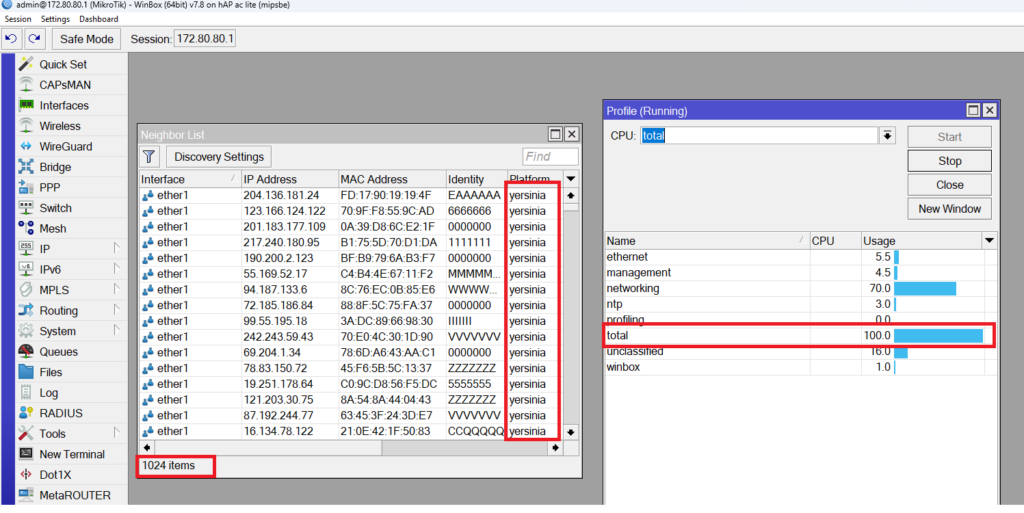1024x513 pixels.
Task: Open New Terminal from the sidebar
Action: (71, 454)
